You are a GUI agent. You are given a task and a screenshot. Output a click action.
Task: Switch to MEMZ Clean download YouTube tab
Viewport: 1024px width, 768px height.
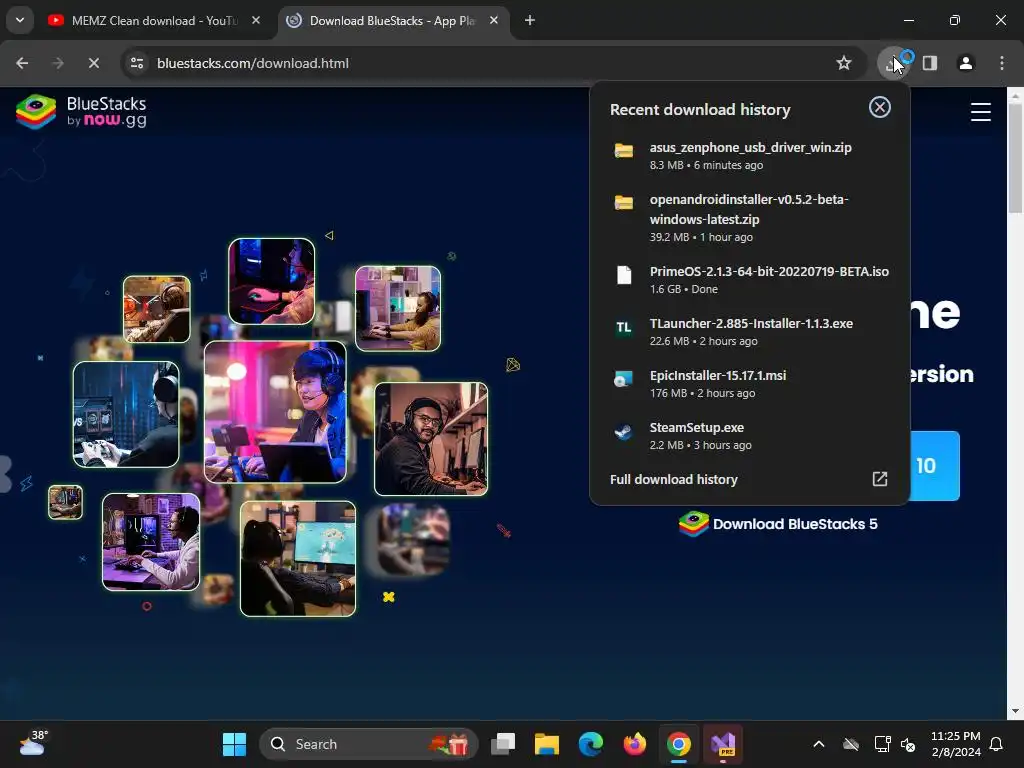coord(155,21)
